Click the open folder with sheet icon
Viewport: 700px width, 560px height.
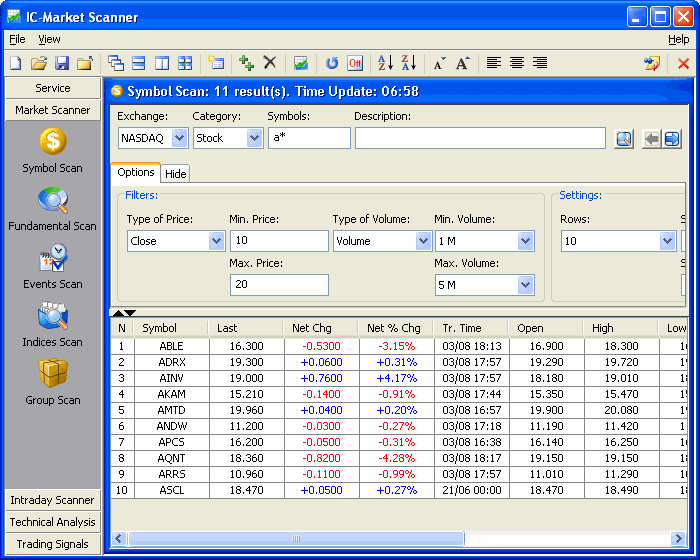click(x=85, y=63)
